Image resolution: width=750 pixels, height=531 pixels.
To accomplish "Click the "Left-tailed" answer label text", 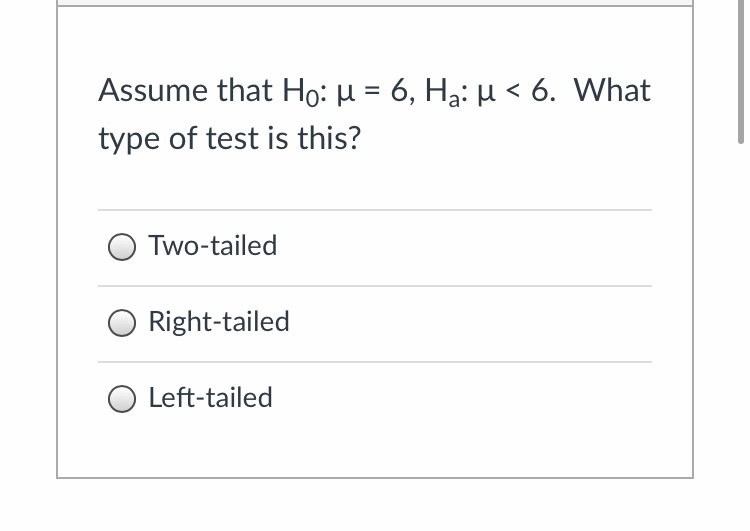I will 210,397.
